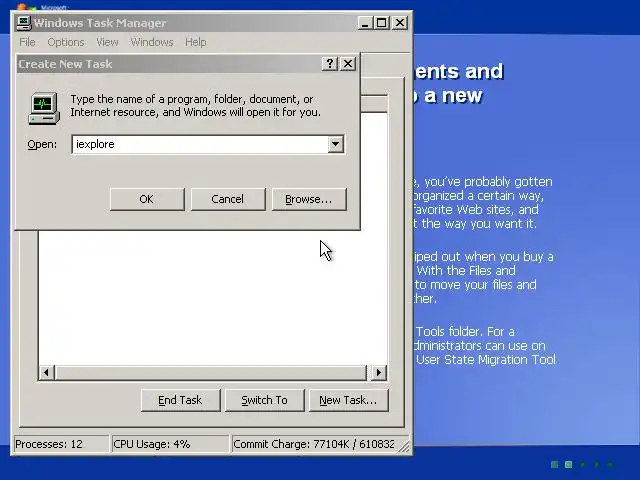Viewport: 640px width, 480px height.
Task: Click the Processes: 12 status bar entry
Action: (x=61, y=444)
